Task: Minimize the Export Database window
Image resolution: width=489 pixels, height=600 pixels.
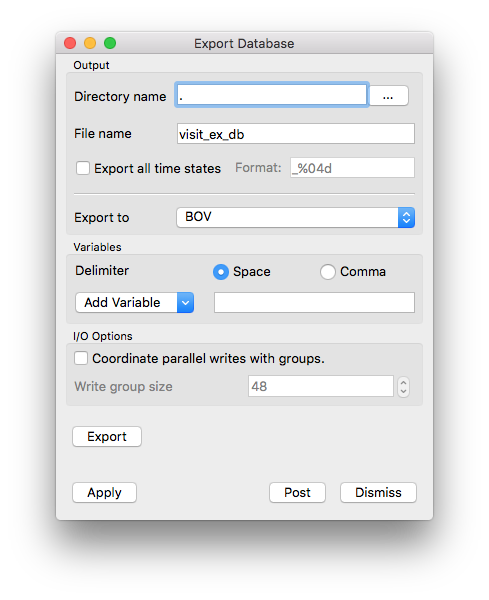Action: 90,43
